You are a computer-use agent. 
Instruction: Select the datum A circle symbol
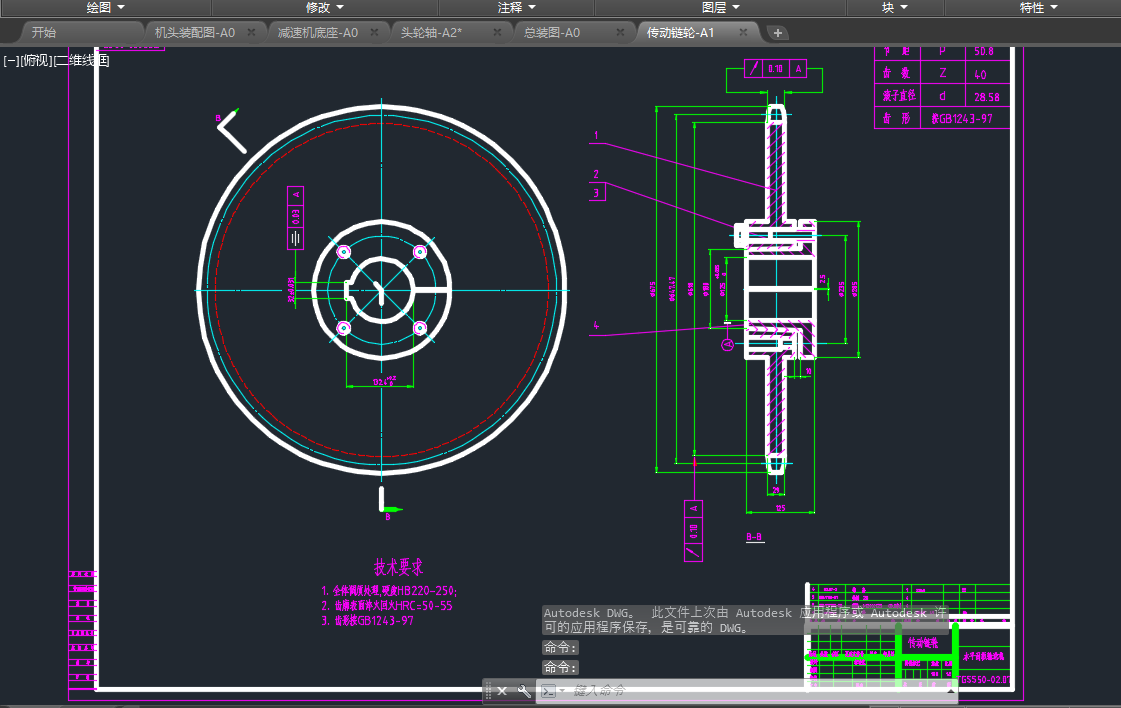(x=727, y=345)
